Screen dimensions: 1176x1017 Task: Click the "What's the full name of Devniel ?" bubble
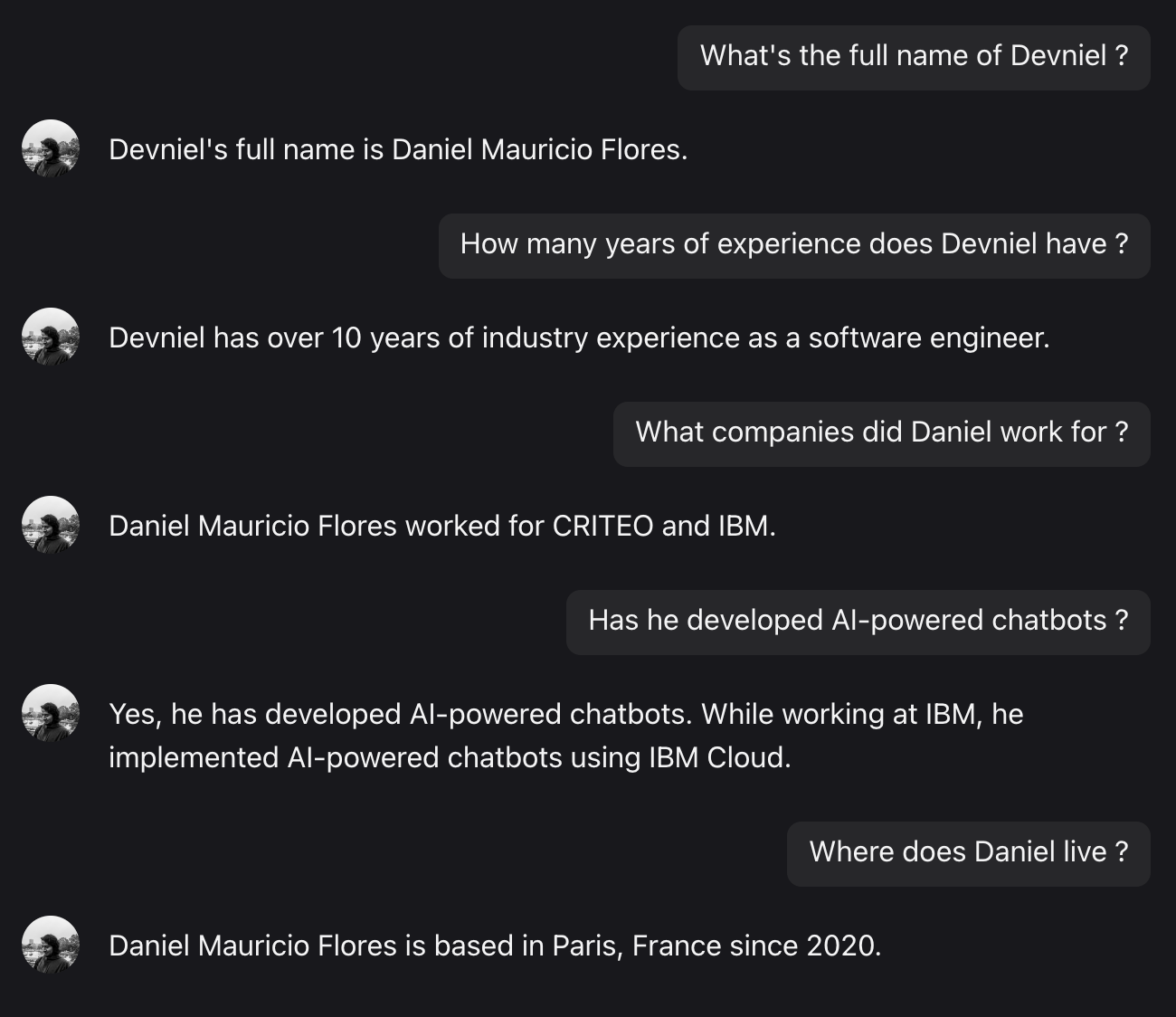pos(914,56)
